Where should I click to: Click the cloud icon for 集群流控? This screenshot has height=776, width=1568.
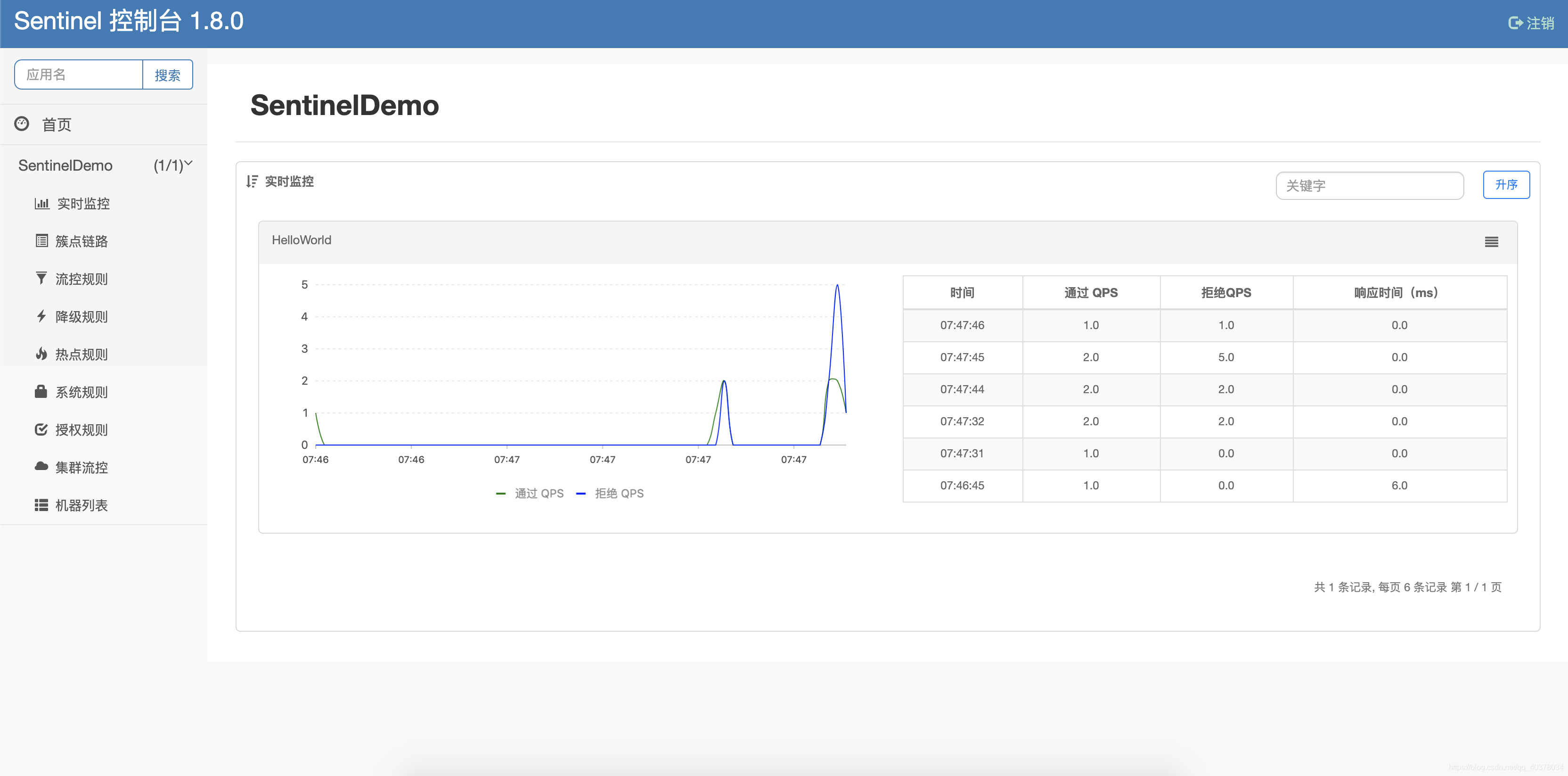click(x=41, y=467)
